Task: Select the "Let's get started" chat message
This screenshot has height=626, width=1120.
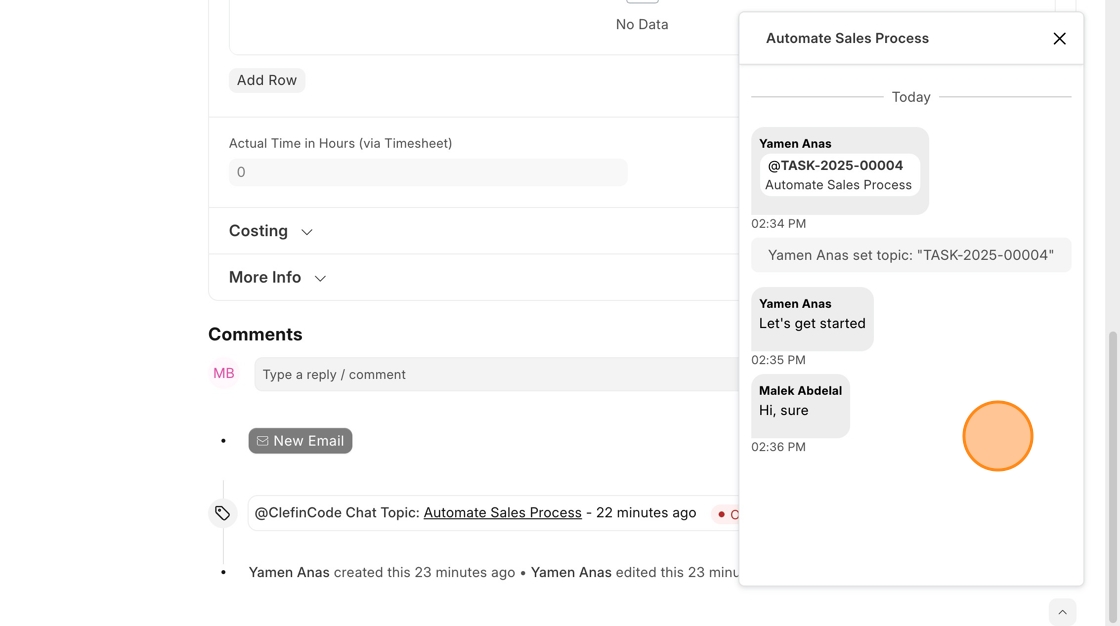Action: [812, 324]
